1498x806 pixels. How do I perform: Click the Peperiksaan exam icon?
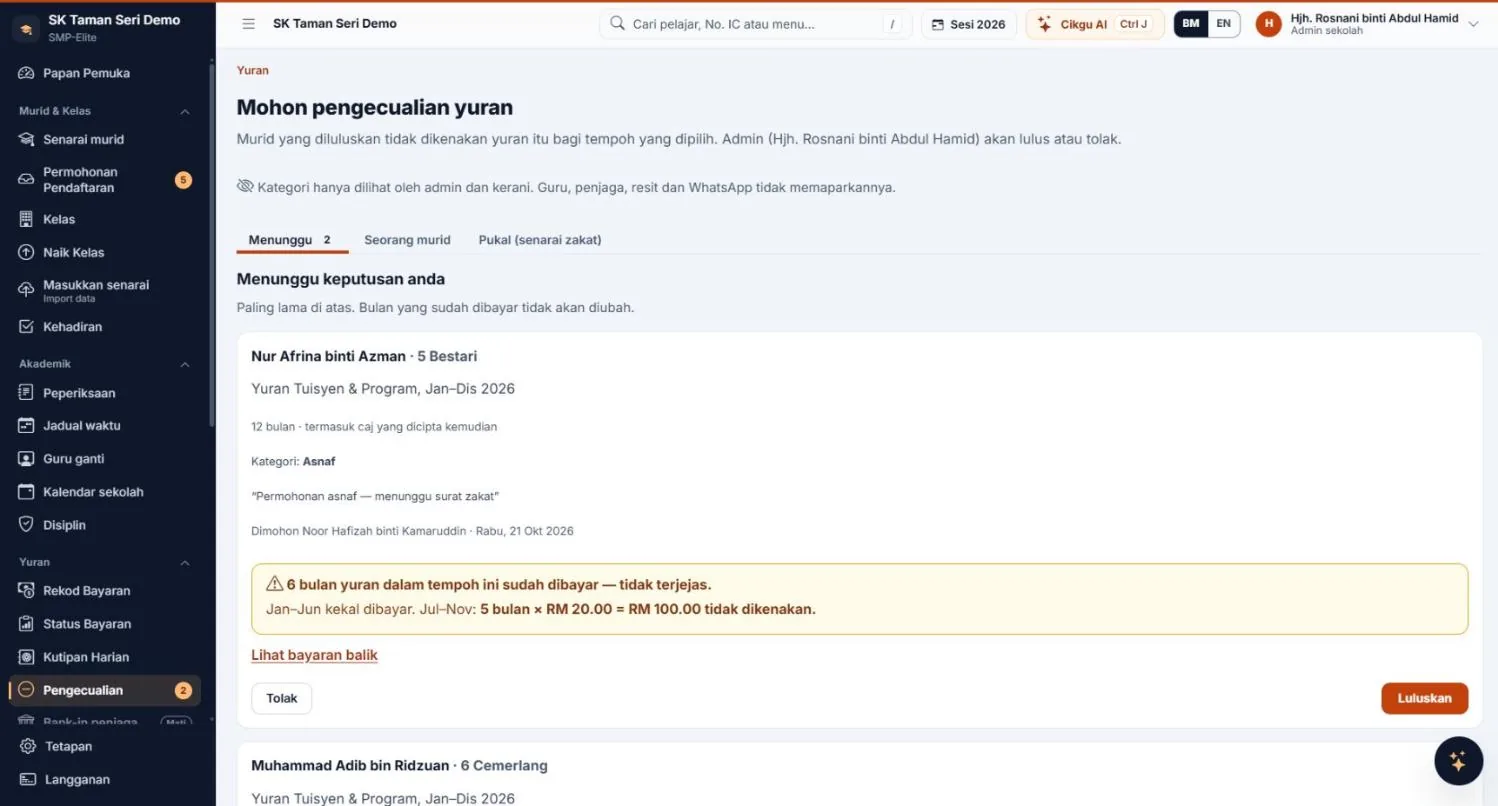point(26,393)
